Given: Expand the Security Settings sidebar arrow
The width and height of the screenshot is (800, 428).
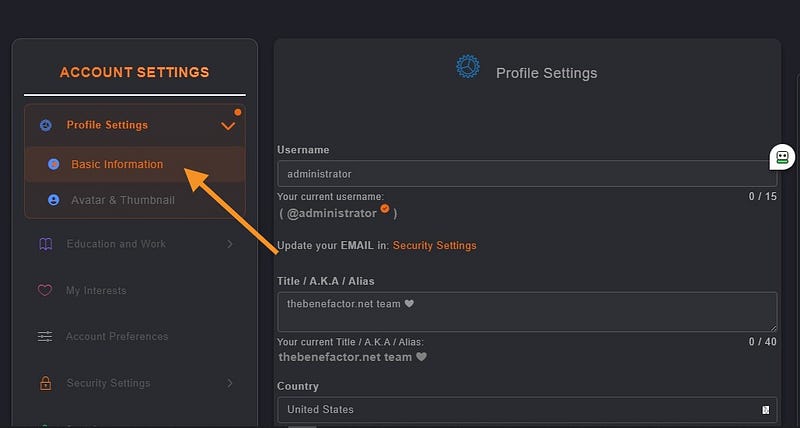Looking at the screenshot, I should point(230,383).
